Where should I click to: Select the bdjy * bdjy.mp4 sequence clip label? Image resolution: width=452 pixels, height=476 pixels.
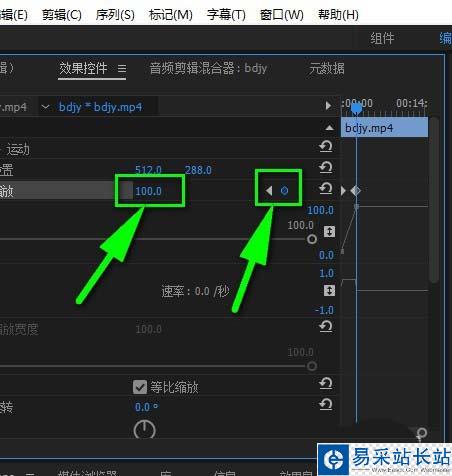[x=100, y=107]
